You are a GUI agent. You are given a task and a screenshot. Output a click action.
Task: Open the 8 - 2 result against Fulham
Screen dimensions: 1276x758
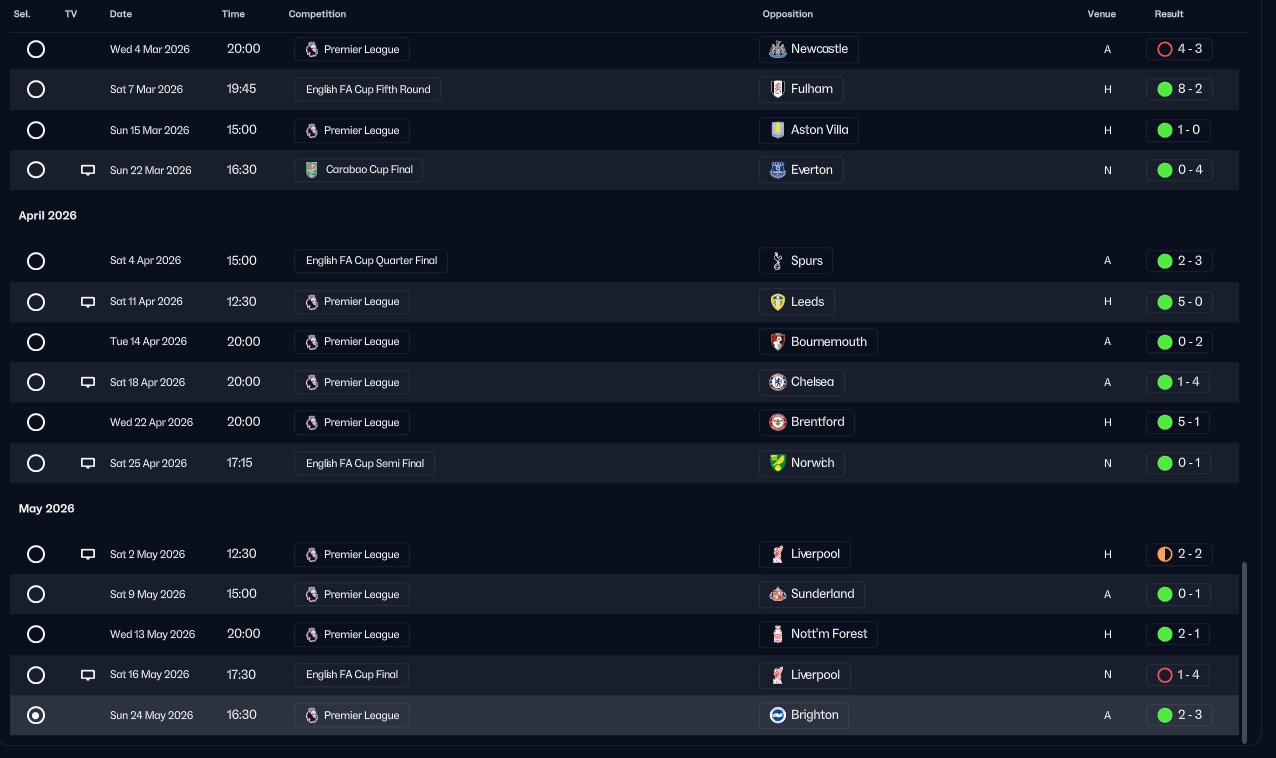pos(1179,89)
